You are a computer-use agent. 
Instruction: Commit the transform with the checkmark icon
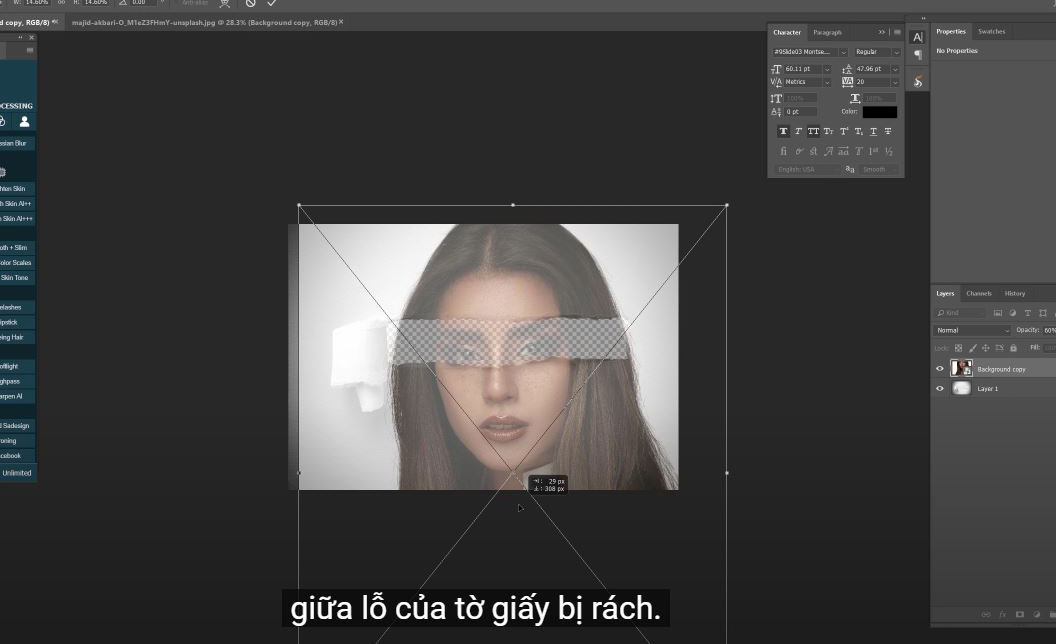coord(271,3)
